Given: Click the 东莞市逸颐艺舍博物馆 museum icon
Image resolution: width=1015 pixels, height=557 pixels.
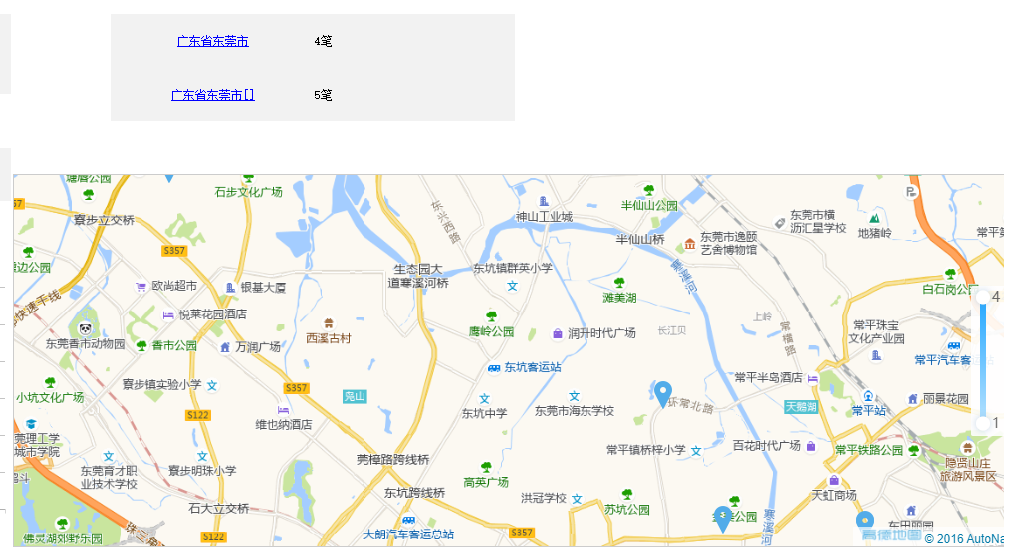Looking at the screenshot, I should point(690,245).
